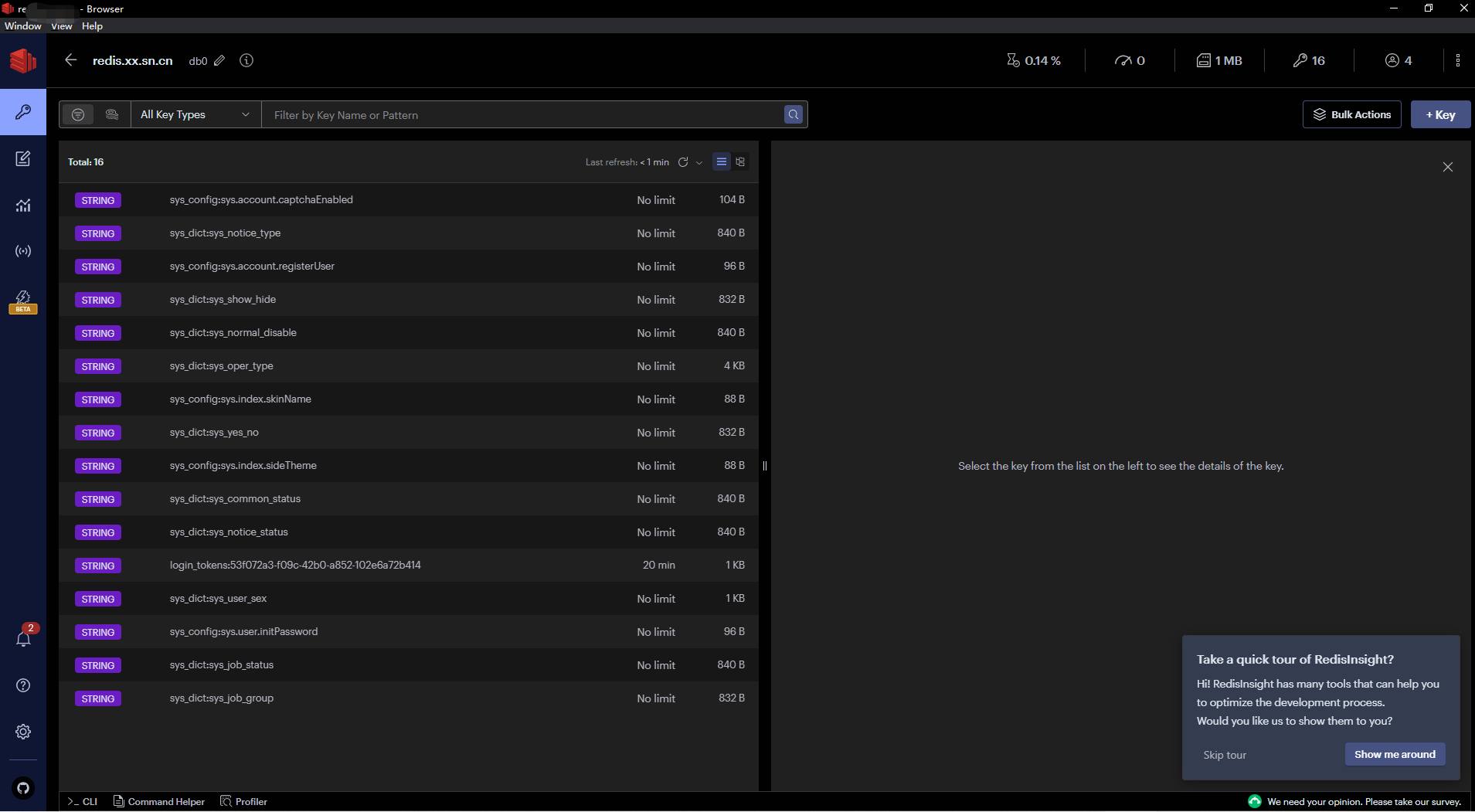Toggle filter by pattern search mode
1475x812 pixels.
point(78,114)
